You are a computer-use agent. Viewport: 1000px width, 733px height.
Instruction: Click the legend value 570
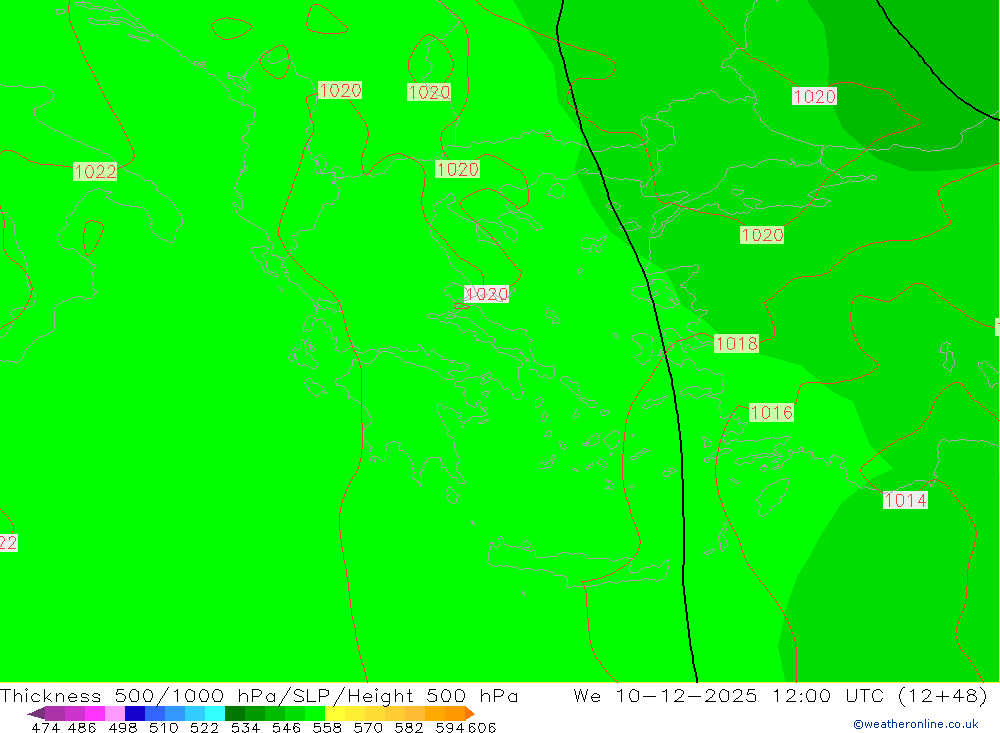coord(368,728)
